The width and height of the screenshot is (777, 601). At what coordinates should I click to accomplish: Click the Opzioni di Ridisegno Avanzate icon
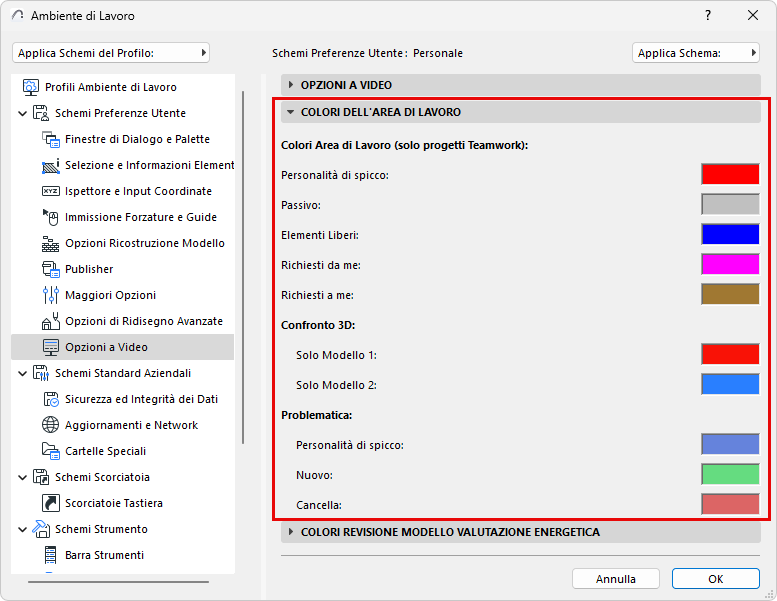click(51, 321)
